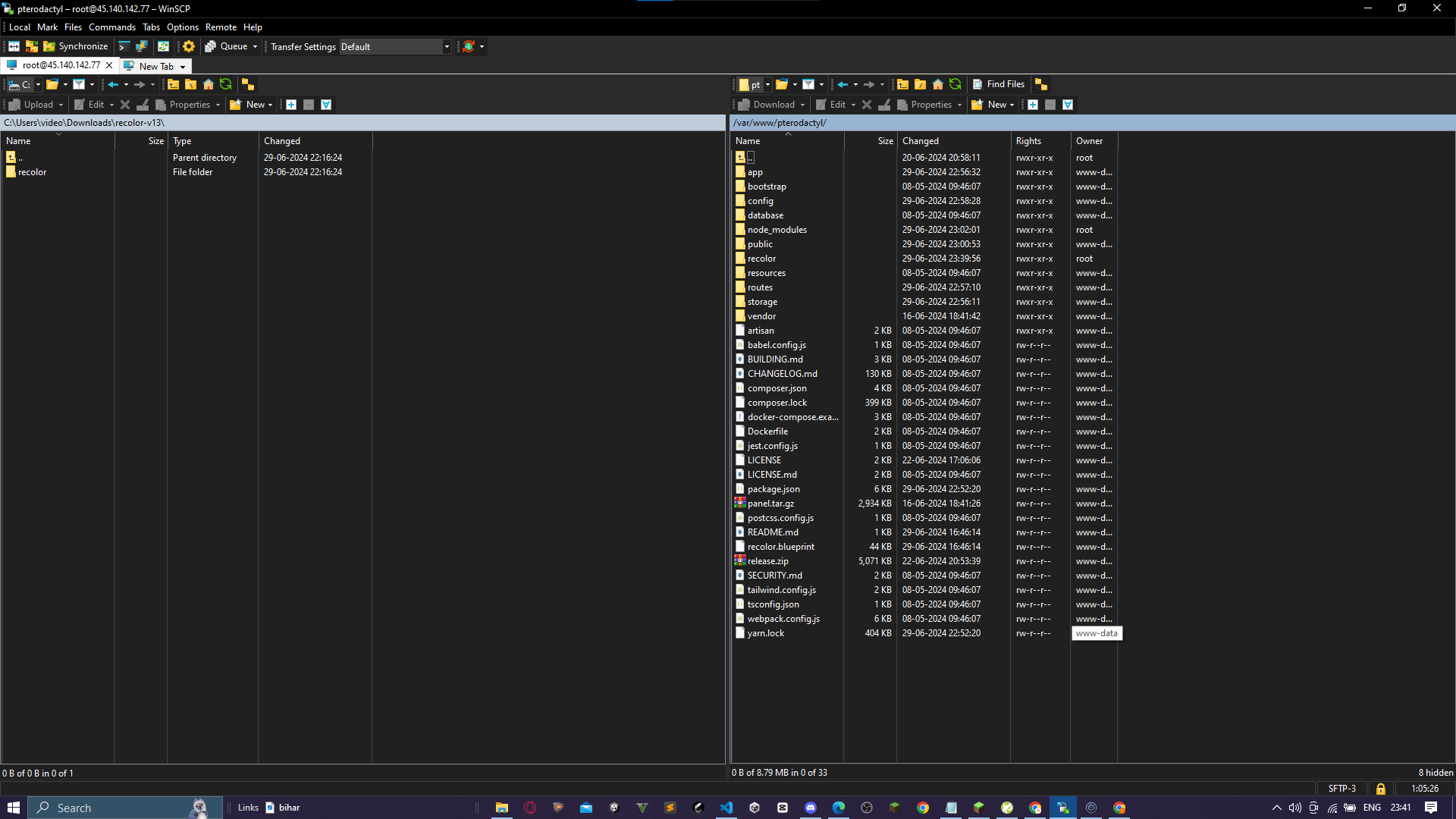Open session in PuTTY icon
1456x819 pixels.
pos(142,46)
